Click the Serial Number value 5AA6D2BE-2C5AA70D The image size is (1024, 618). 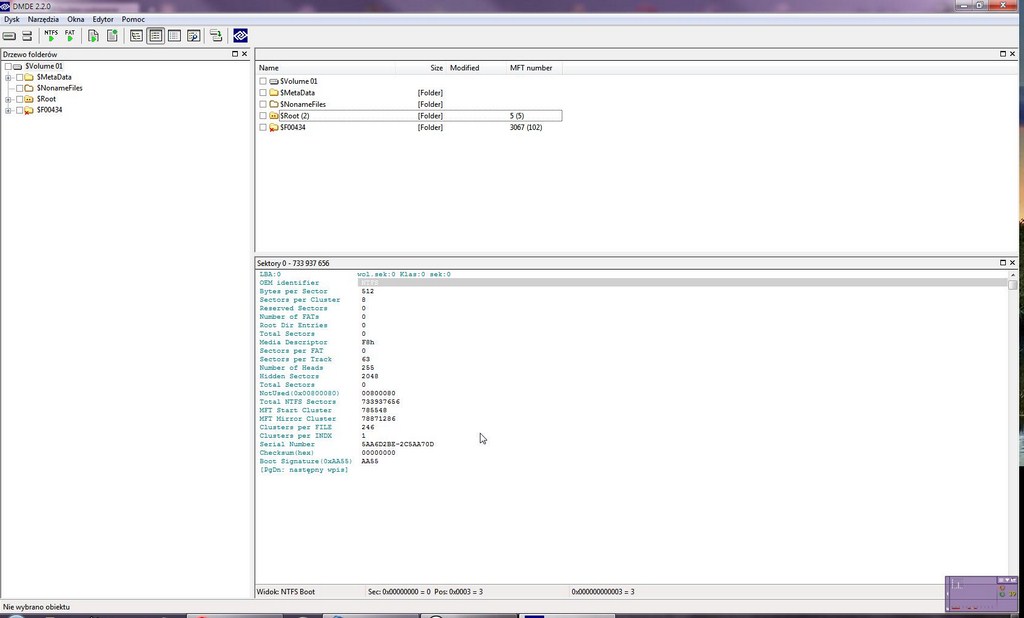(398, 444)
